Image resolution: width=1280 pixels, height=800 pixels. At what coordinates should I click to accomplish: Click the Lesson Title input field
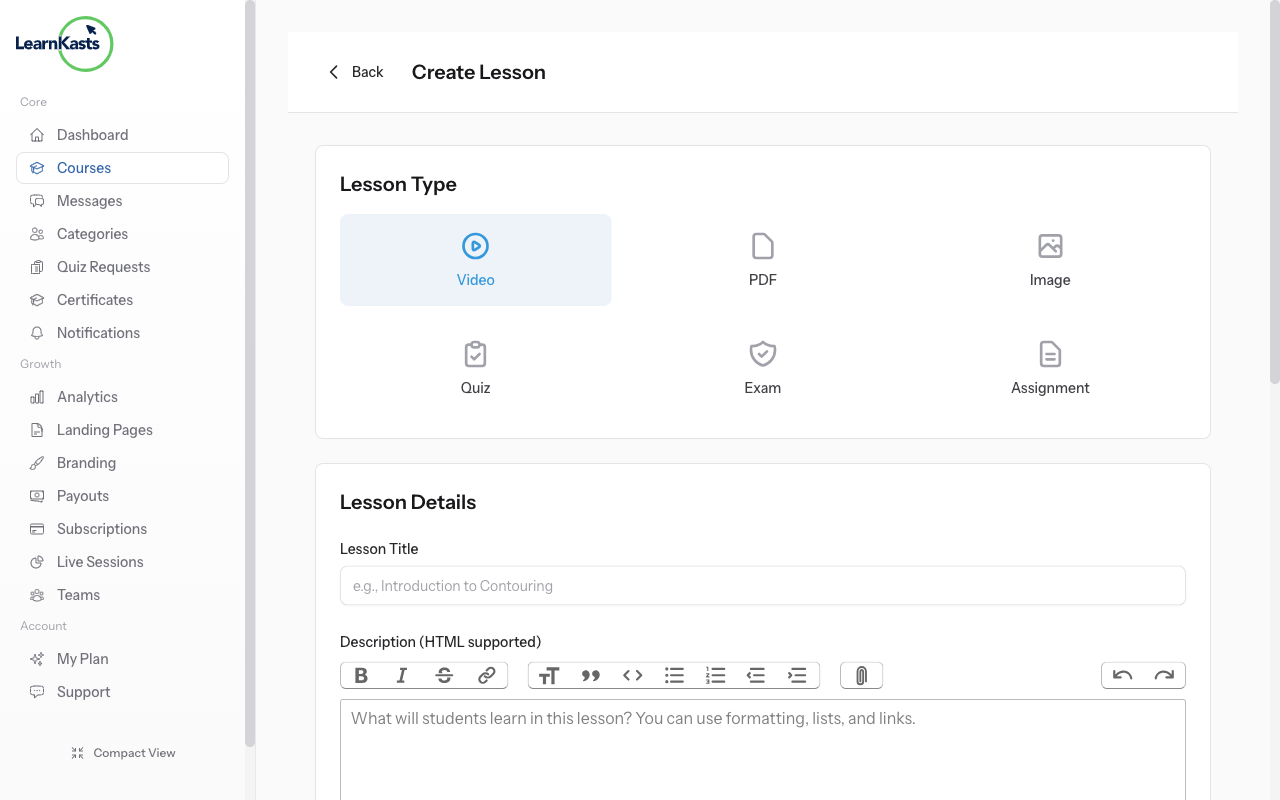click(x=762, y=585)
